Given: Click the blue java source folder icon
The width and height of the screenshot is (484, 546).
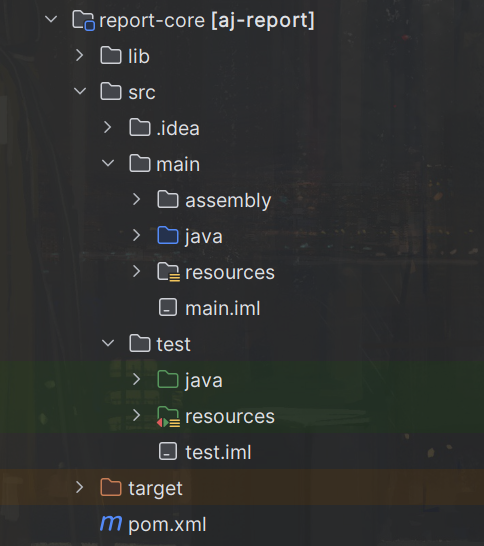Looking at the screenshot, I should (x=168, y=235).
